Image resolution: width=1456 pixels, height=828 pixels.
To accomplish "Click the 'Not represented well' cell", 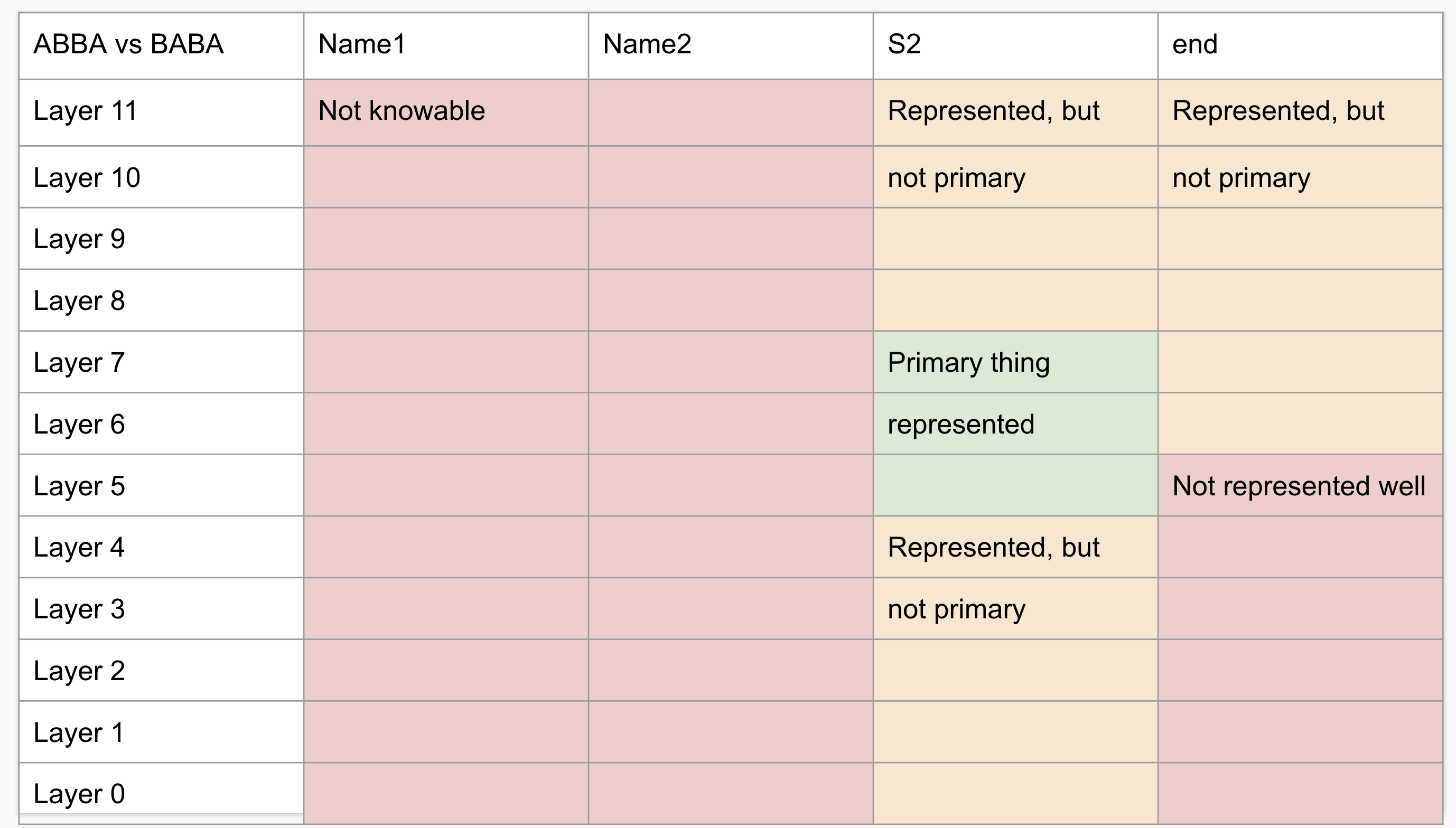I will 1299,486.
